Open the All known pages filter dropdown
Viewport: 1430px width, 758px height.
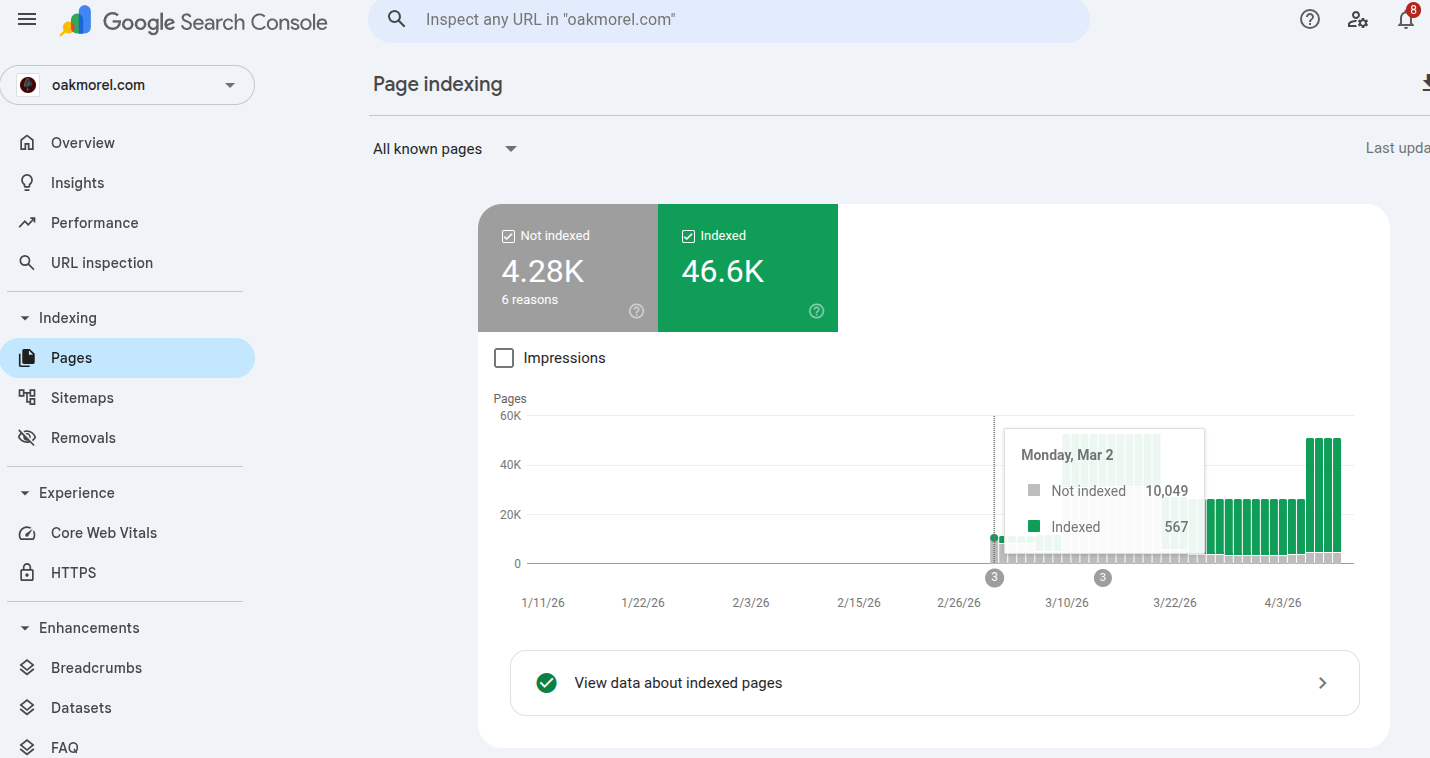445,149
